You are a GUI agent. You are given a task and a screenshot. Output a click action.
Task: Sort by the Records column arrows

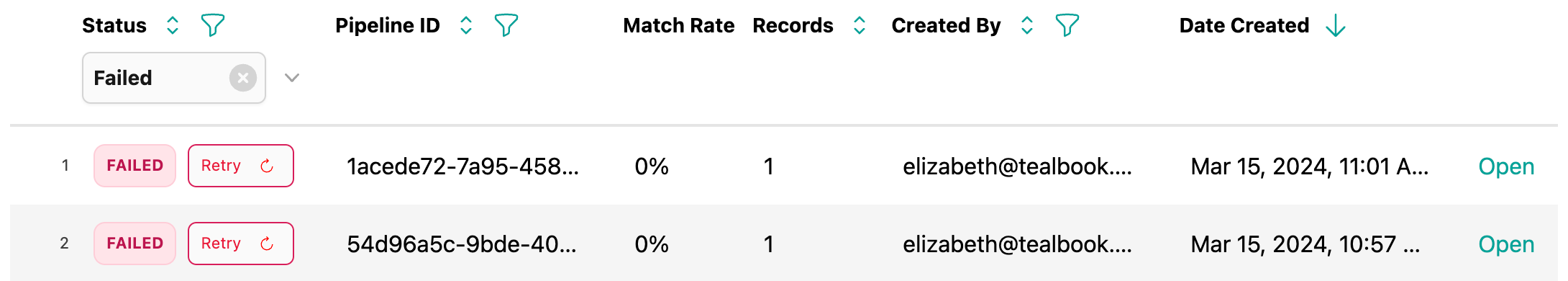coord(860,26)
